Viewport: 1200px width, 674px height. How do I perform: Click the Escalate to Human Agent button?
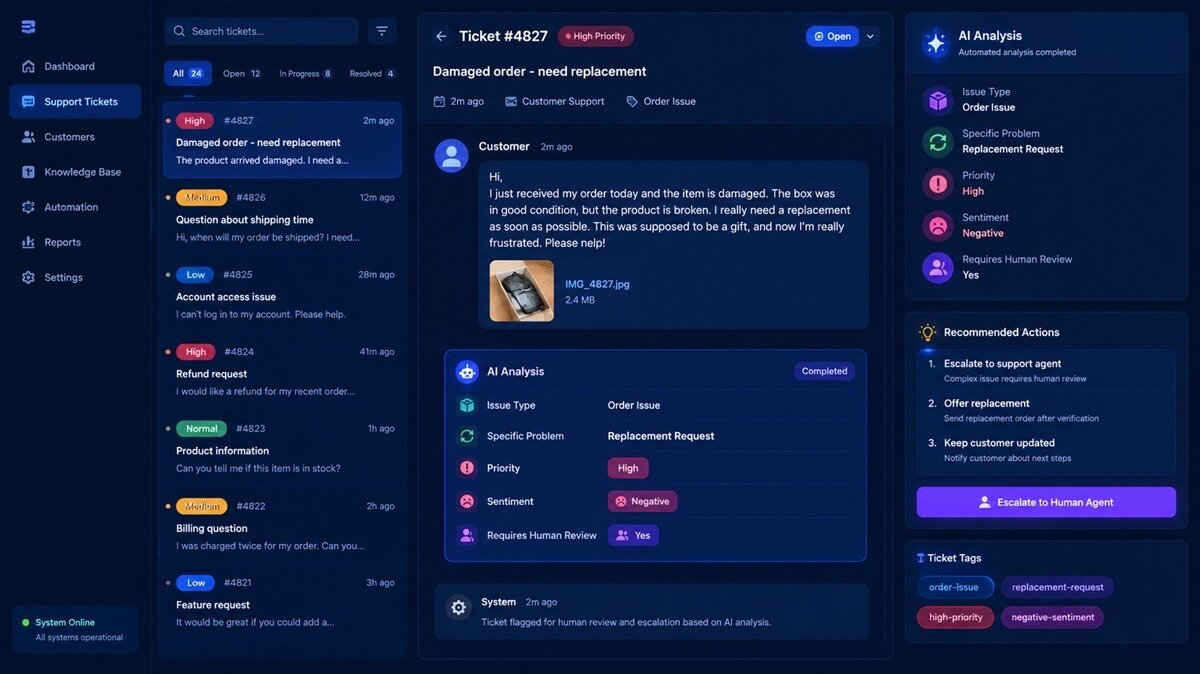tap(1046, 502)
